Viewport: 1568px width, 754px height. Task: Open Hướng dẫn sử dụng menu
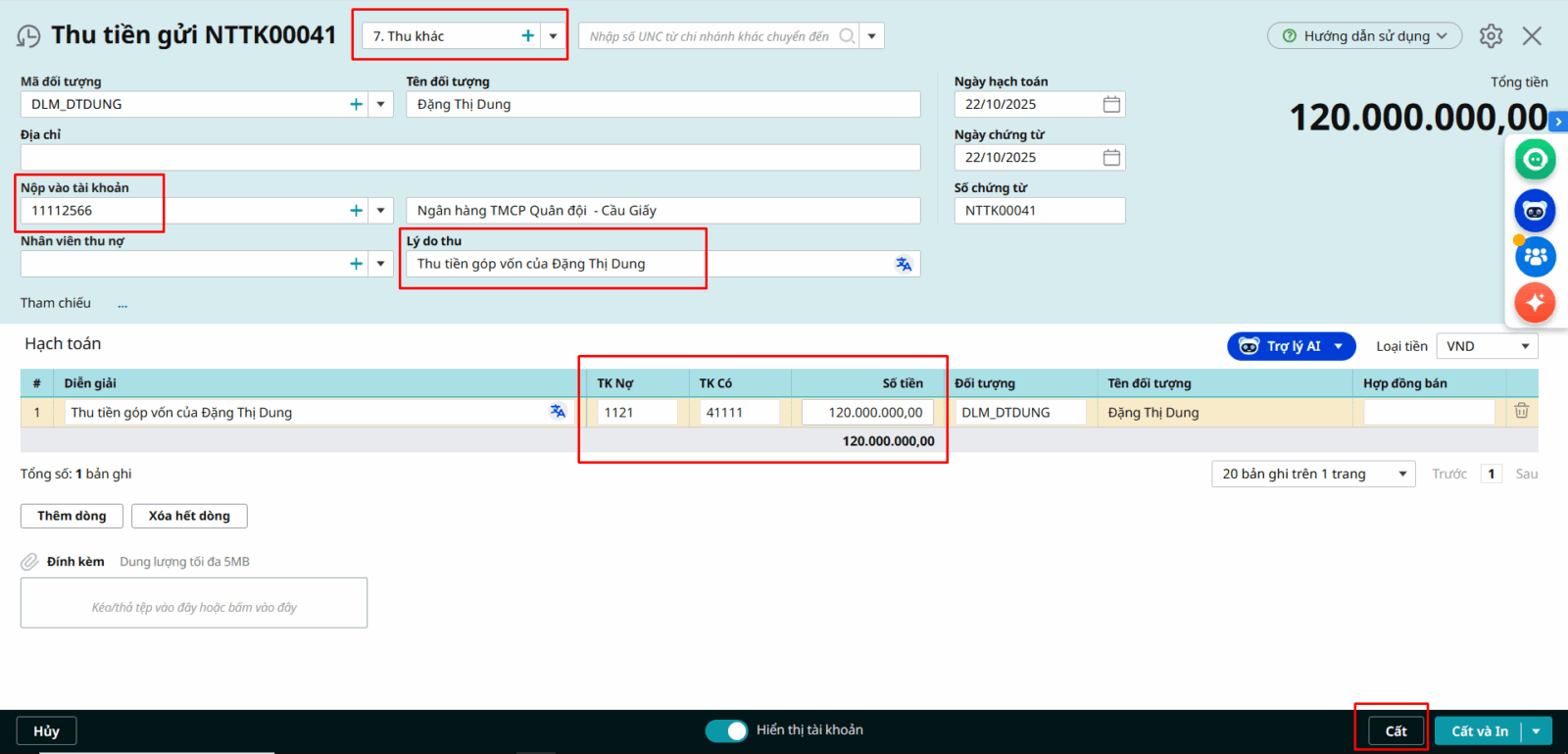coord(1364,36)
